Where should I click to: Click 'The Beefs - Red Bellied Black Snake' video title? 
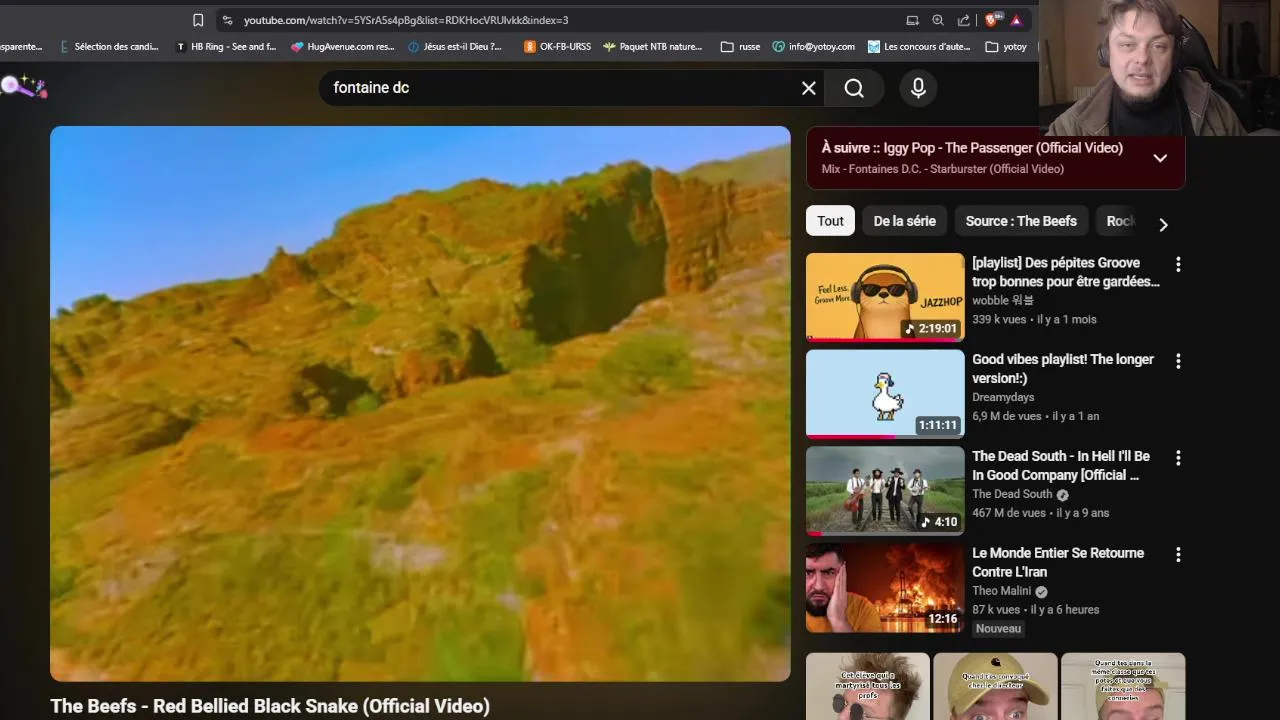coord(270,706)
